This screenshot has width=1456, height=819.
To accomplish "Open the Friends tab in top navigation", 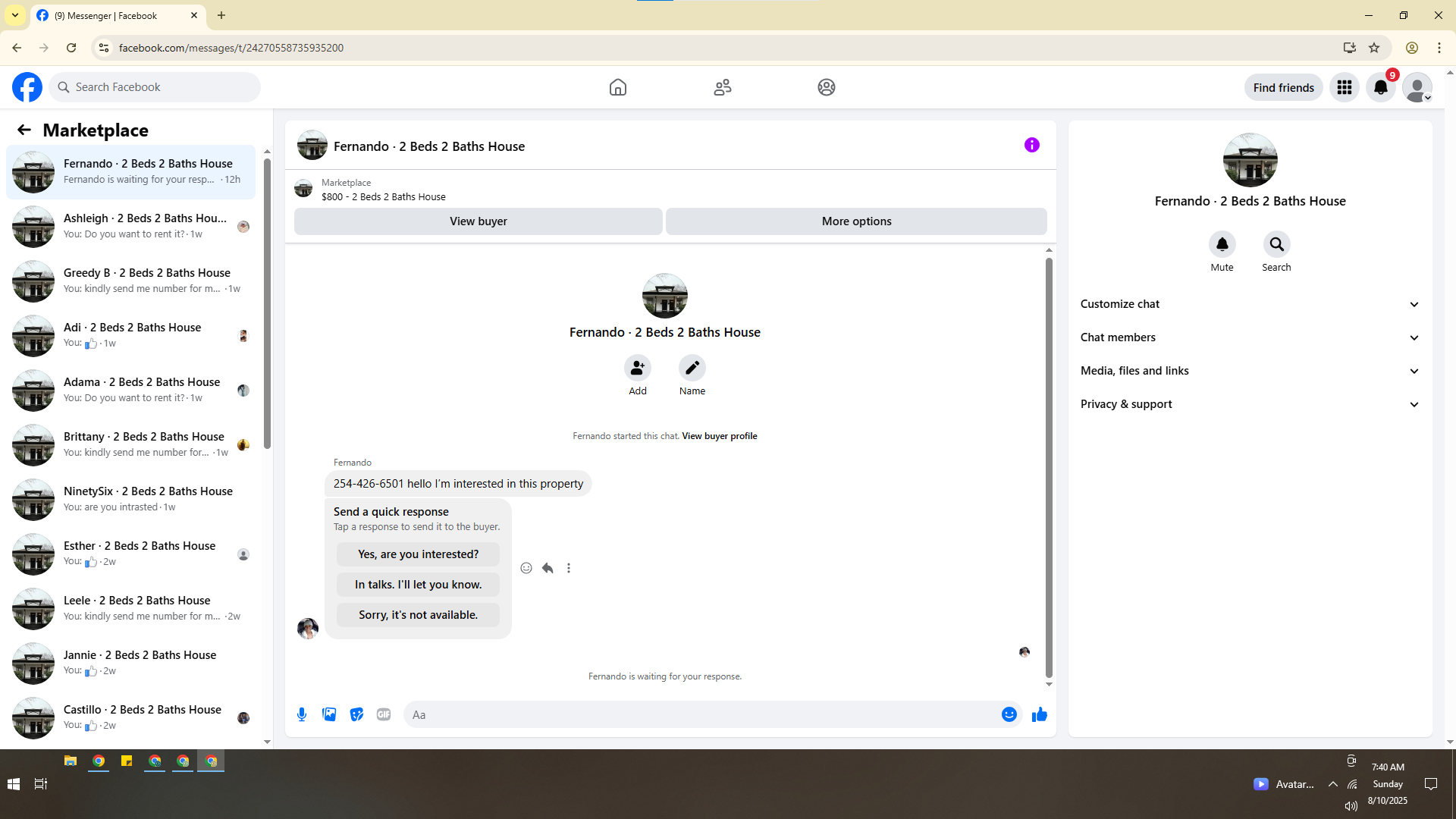I will point(722,87).
